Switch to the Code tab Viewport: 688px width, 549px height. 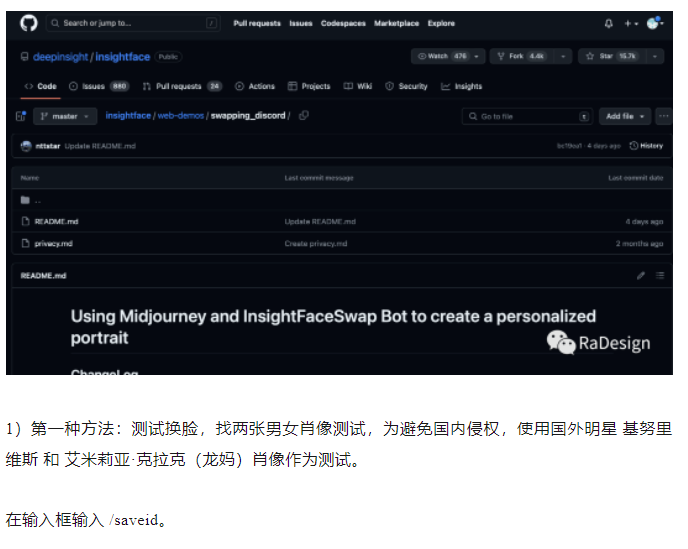pyautogui.click(x=41, y=86)
